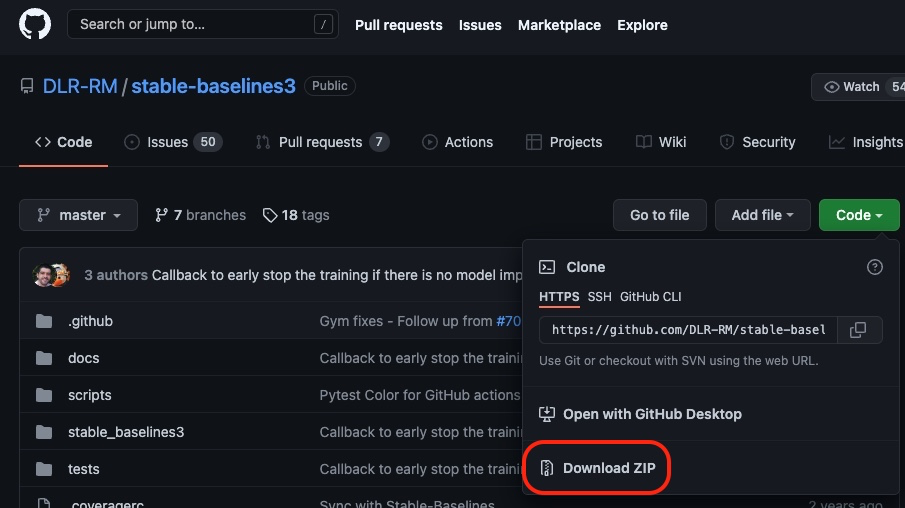Open Gym fixes commit message
Viewport: 905px width, 508px height.
pos(406,321)
